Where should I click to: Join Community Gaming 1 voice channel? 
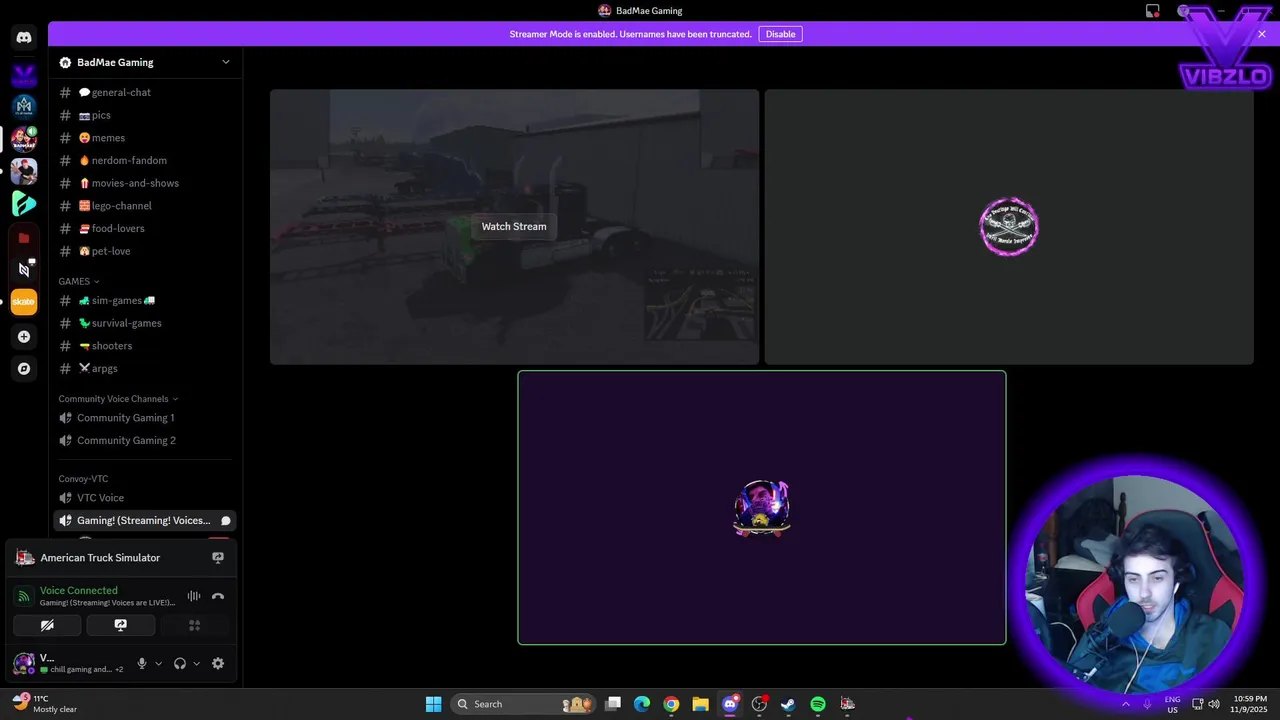coord(144,418)
